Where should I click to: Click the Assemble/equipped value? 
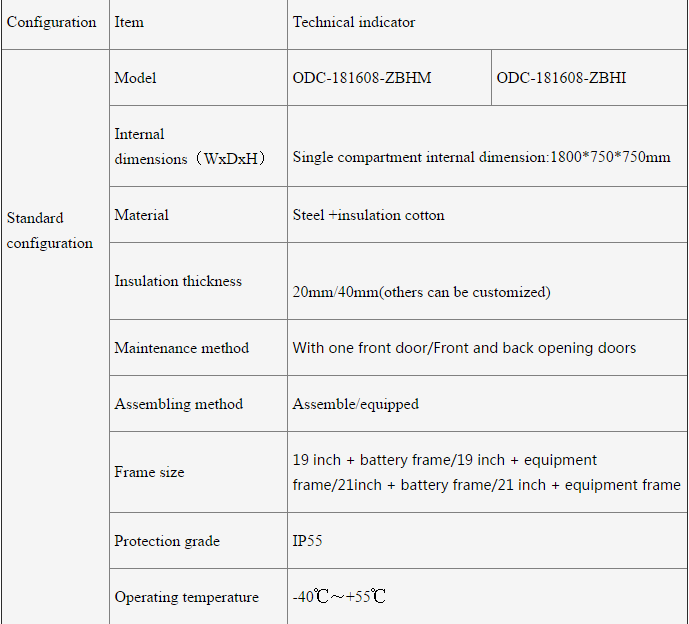click(x=355, y=404)
